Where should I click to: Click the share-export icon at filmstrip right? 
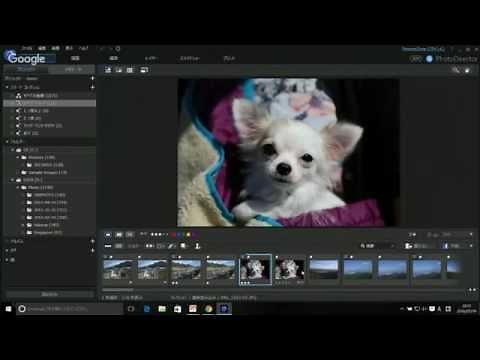tap(408, 246)
